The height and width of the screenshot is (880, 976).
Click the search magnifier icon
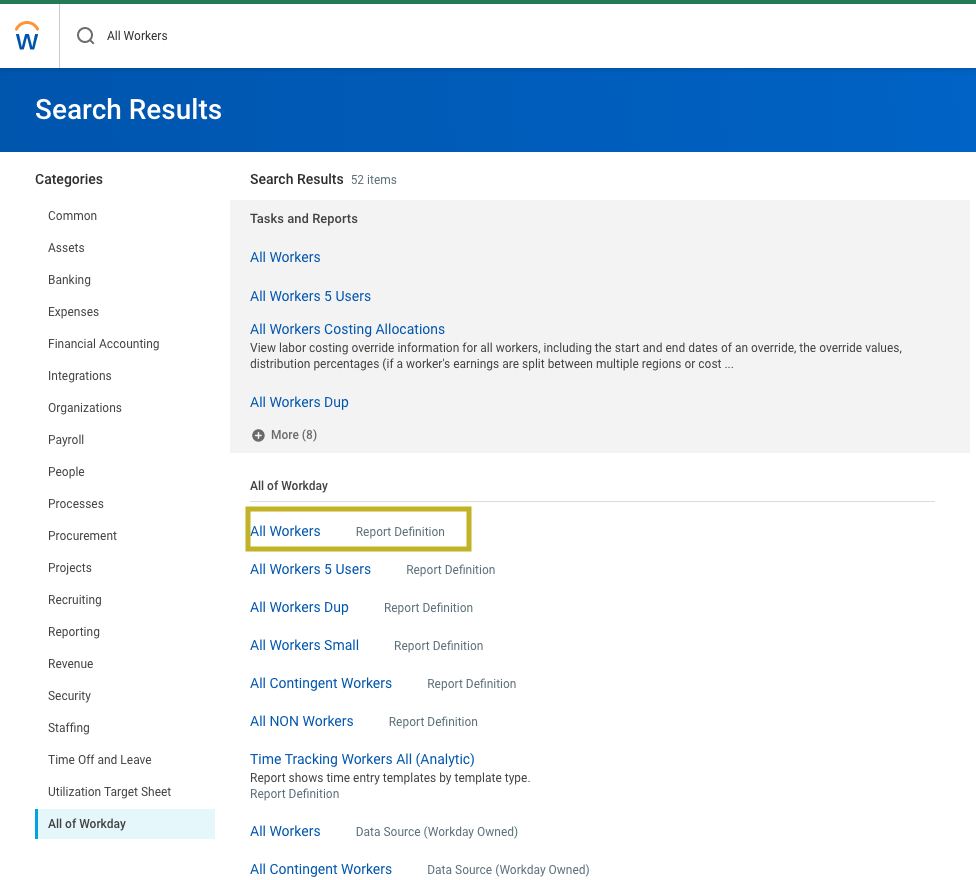[x=86, y=36]
